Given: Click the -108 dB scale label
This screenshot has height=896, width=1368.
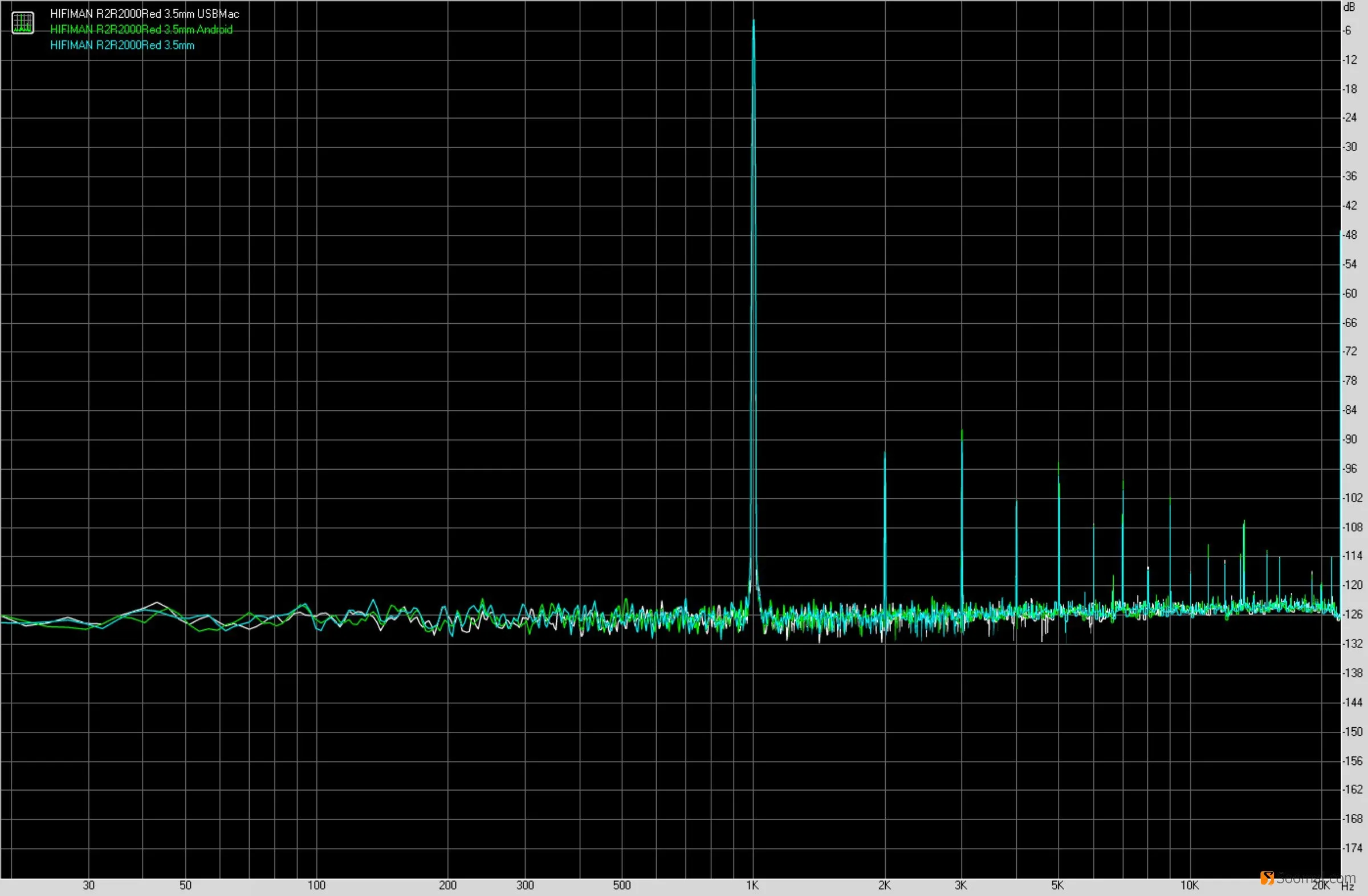Looking at the screenshot, I should click(x=1353, y=527).
